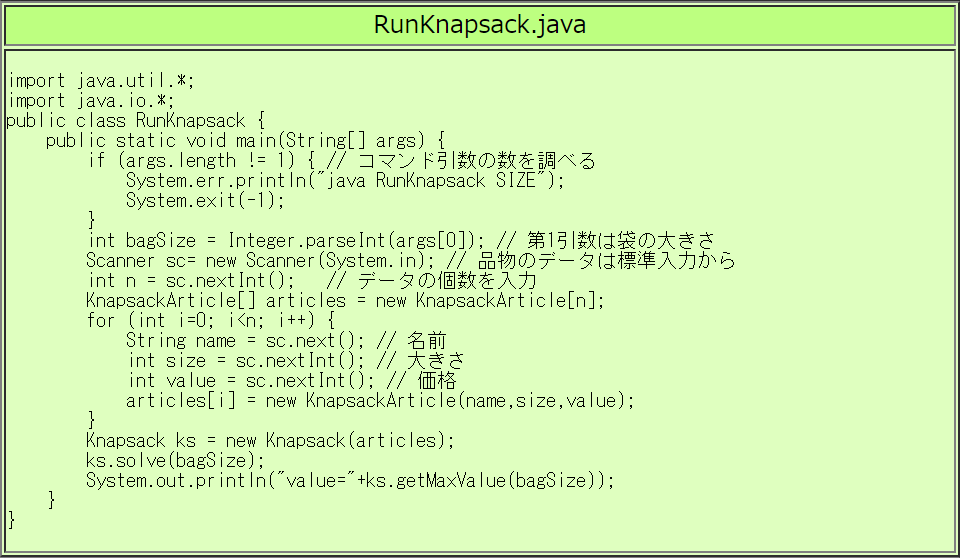Click the 'System.exit(-1);' line
Viewport: 960px width, 558px height.
205,201
